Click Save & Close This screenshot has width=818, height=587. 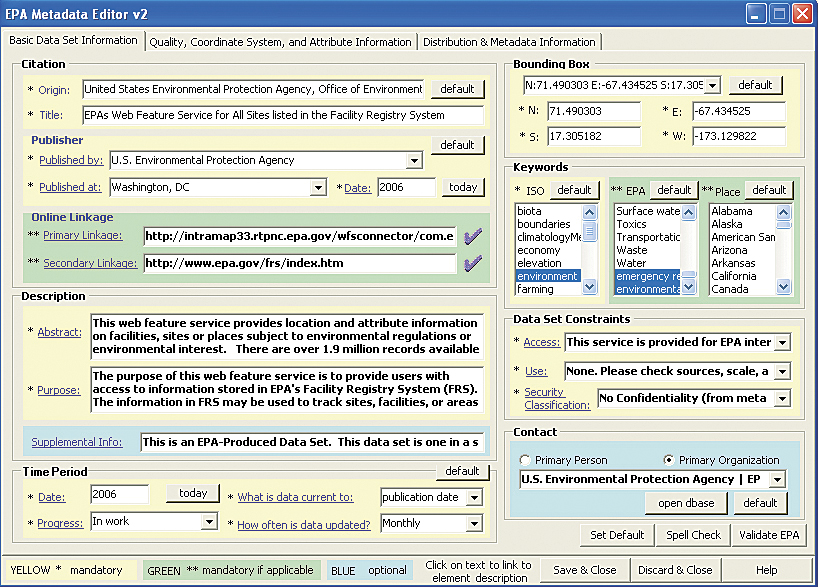pyautogui.click(x=584, y=570)
